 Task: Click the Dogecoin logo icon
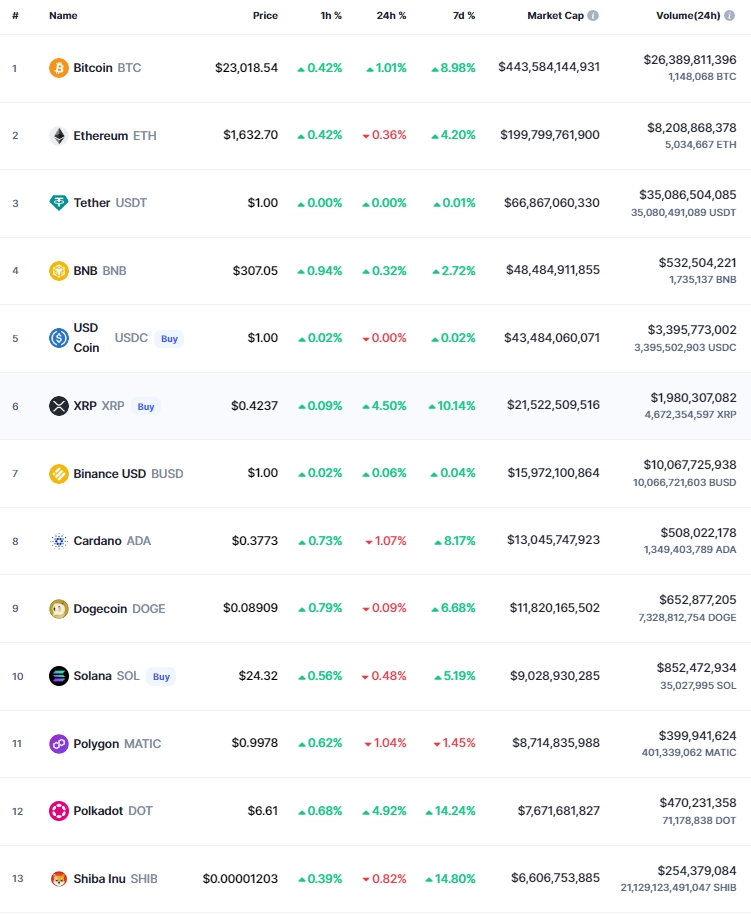58,609
